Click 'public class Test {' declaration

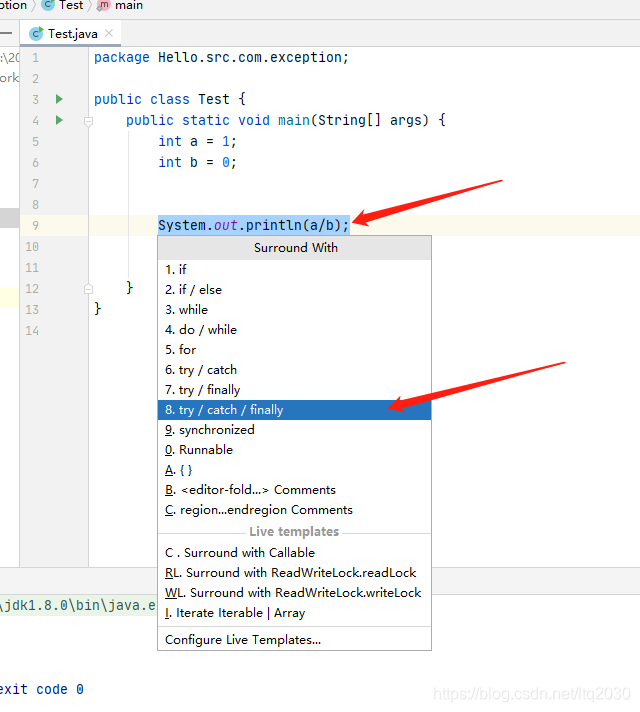tap(169, 99)
